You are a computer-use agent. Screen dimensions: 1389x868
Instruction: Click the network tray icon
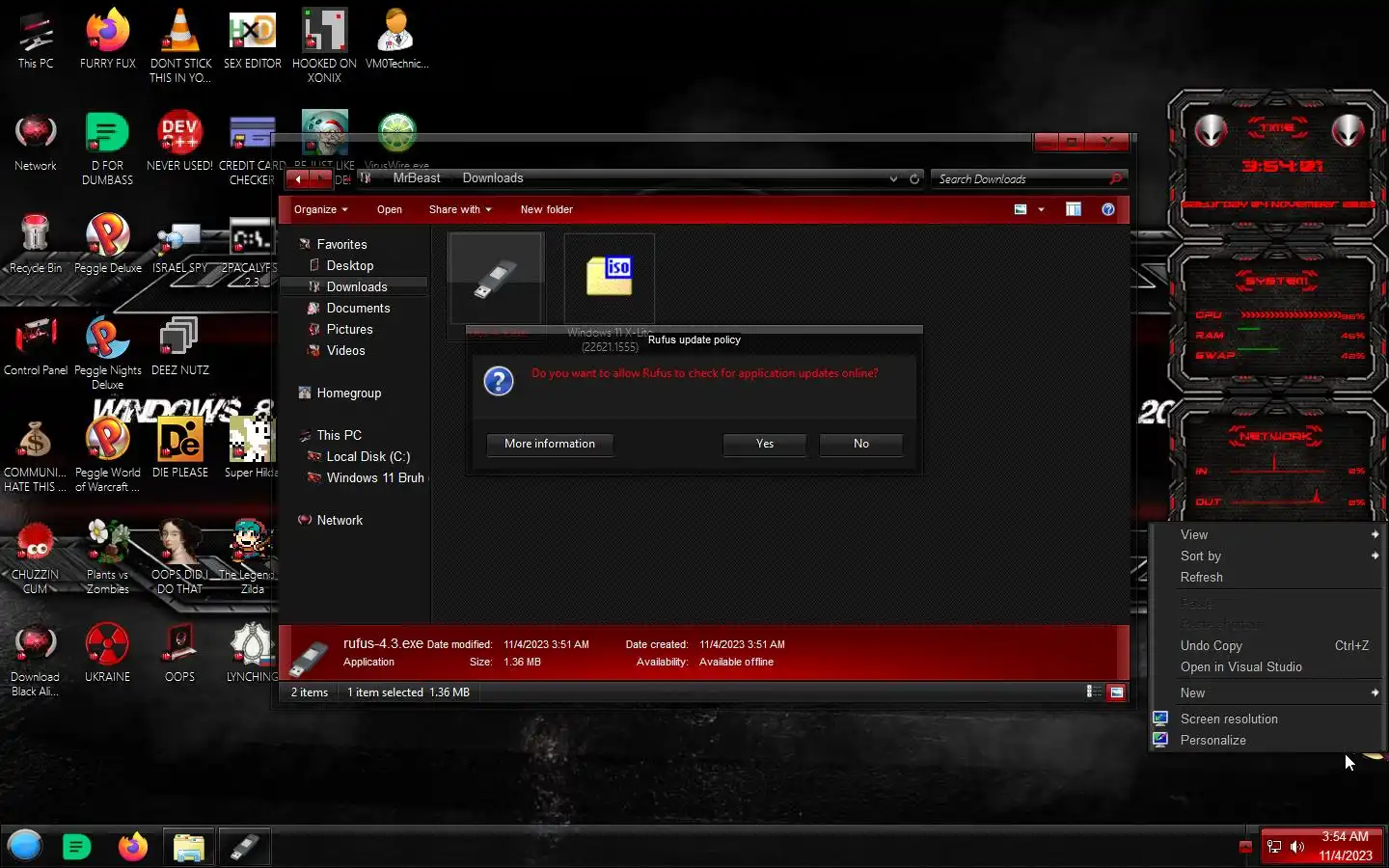[x=1274, y=847]
